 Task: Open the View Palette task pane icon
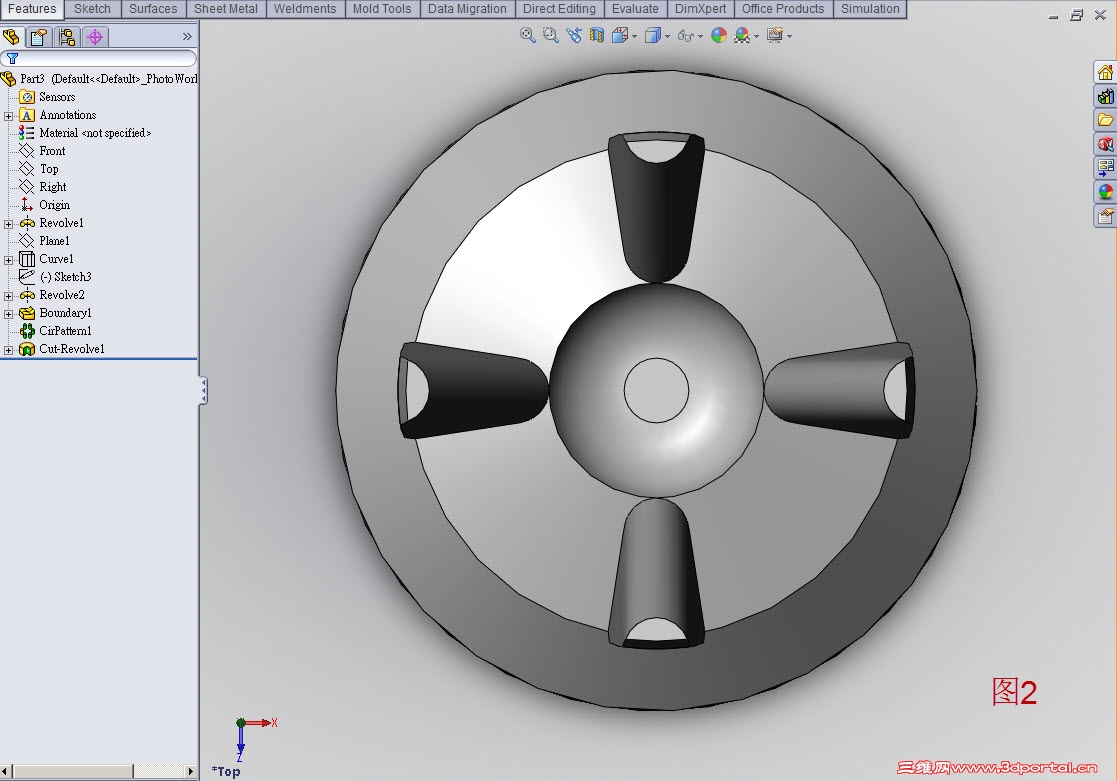point(1105,167)
